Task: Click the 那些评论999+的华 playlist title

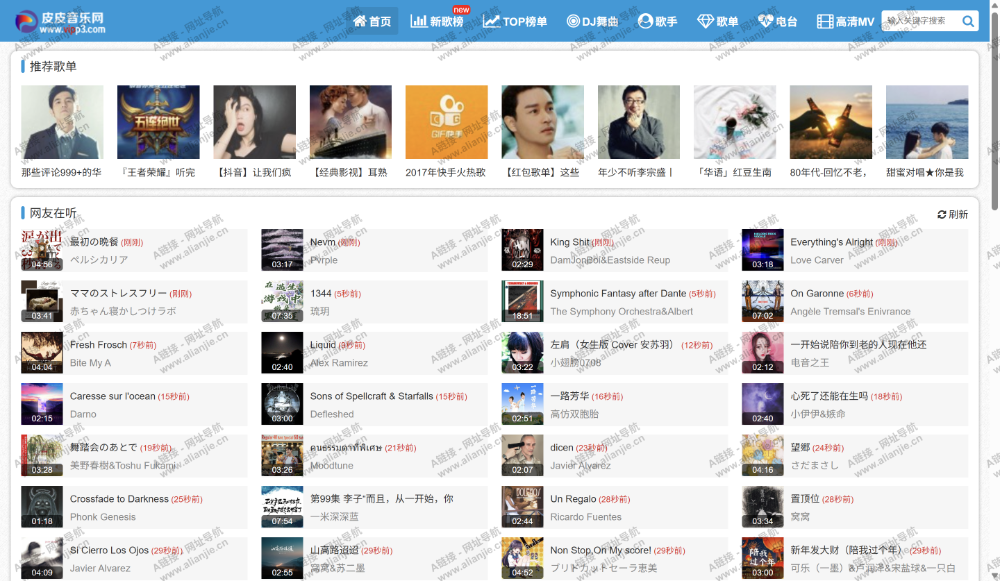Action: [x=61, y=172]
